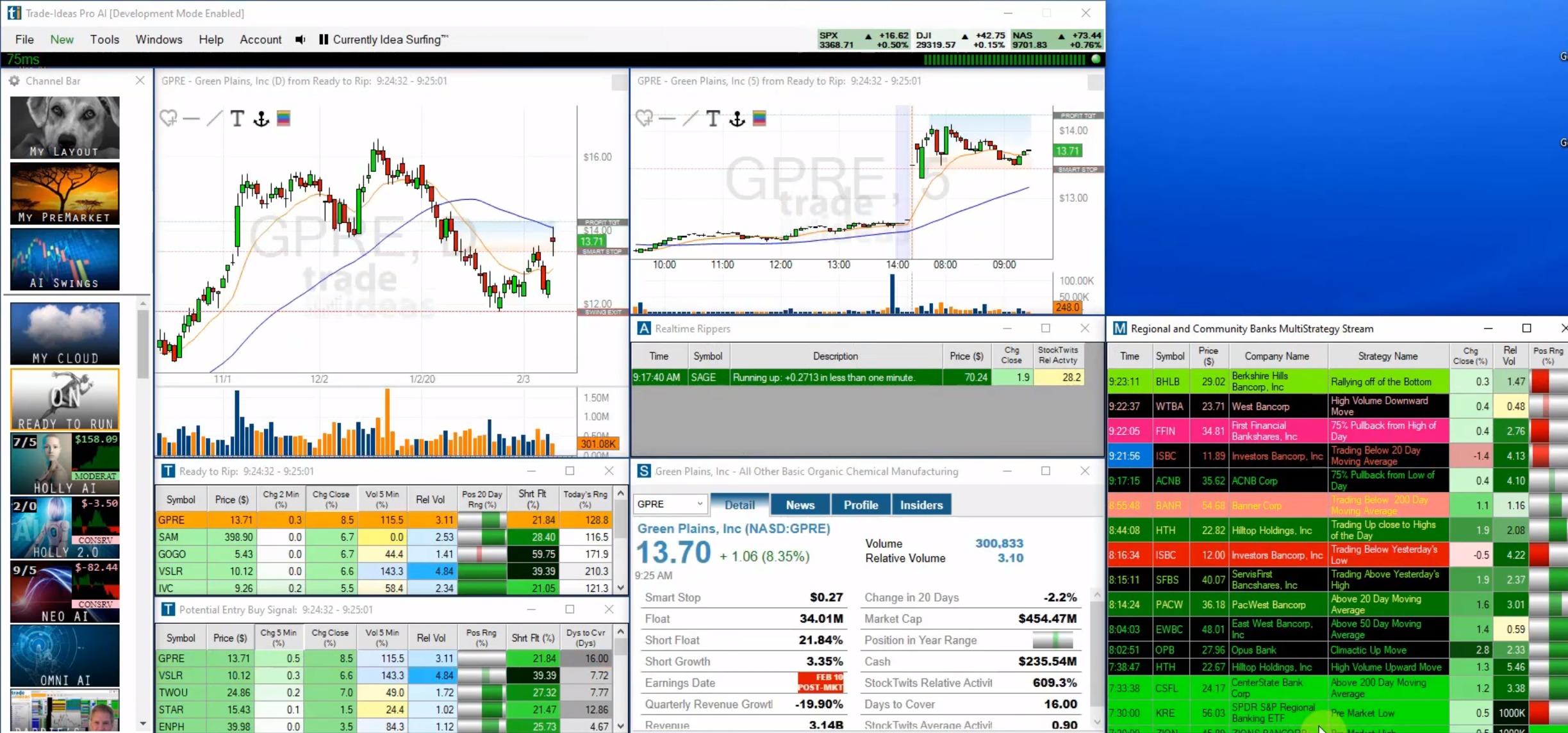
Task: Click the color palette icon in chart toolbar
Action: (285, 119)
